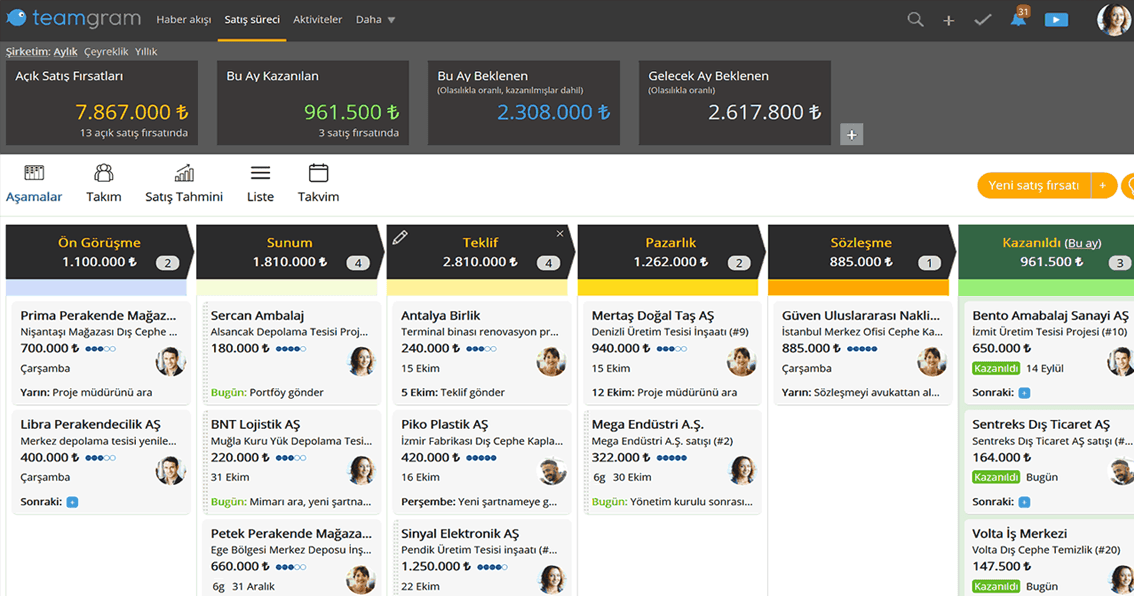Switch to Liste view
The width and height of the screenshot is (1134, 596).
260,184
